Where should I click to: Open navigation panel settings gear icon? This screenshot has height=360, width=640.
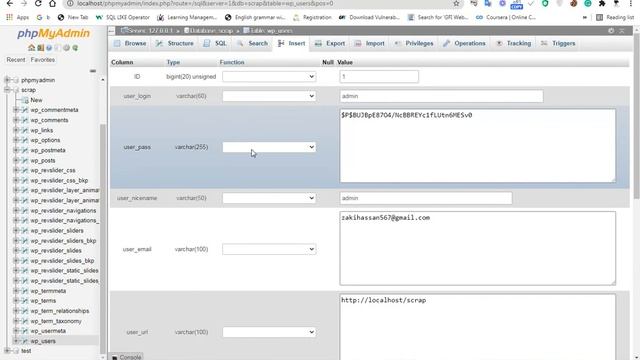66,48
